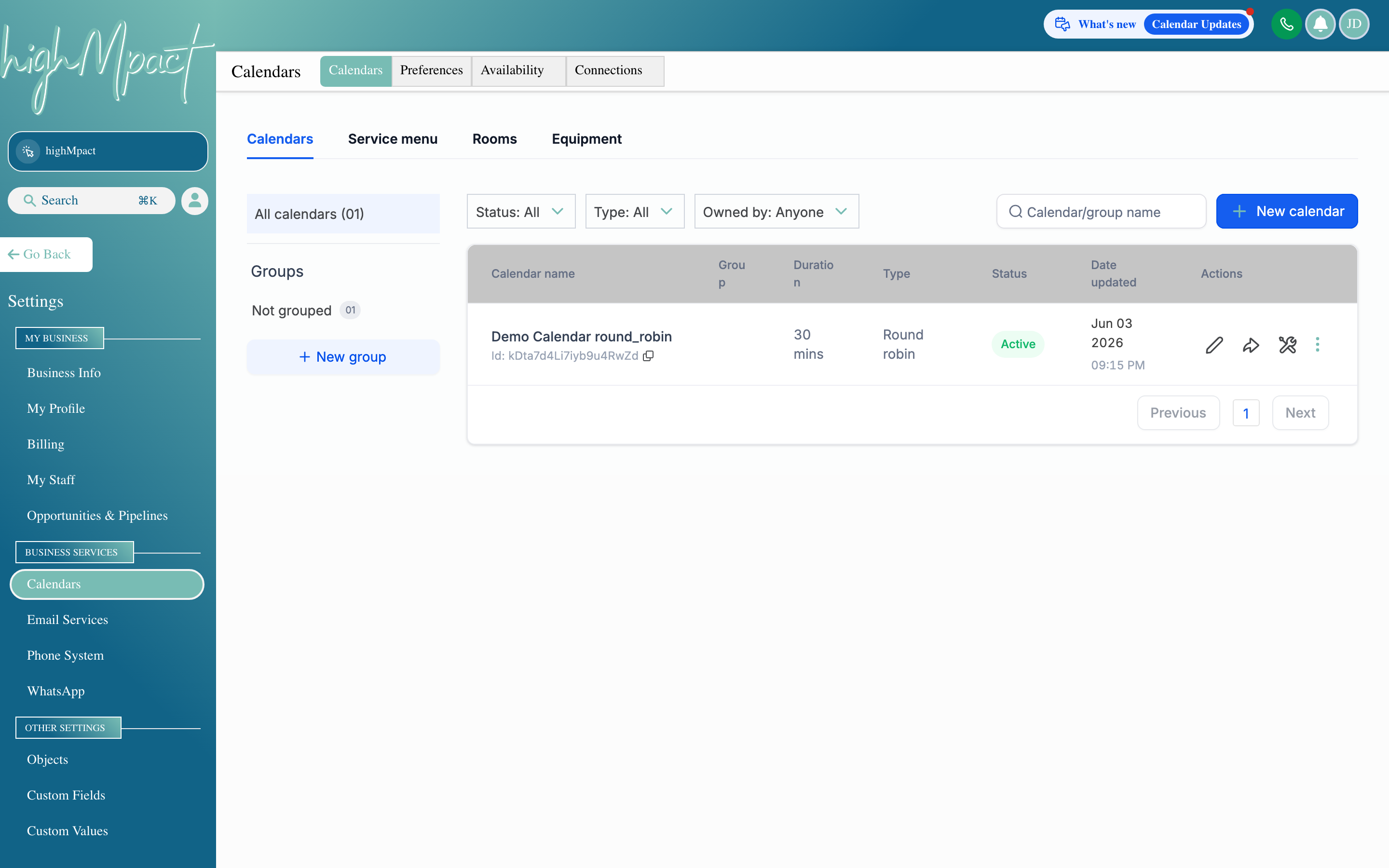
Task: Open the Service menu sub-tab
Action: pos(393,139)
